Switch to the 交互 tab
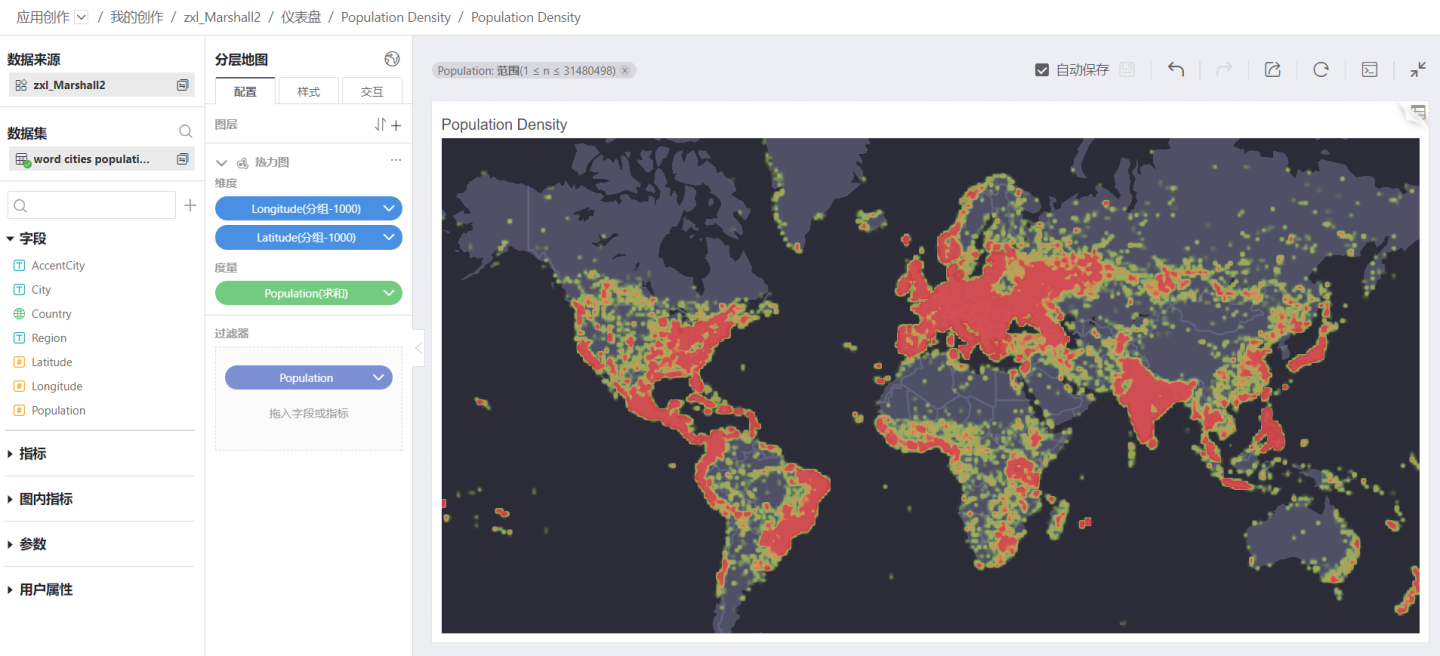Screen dimensions: 1440x656 point(371,92)
